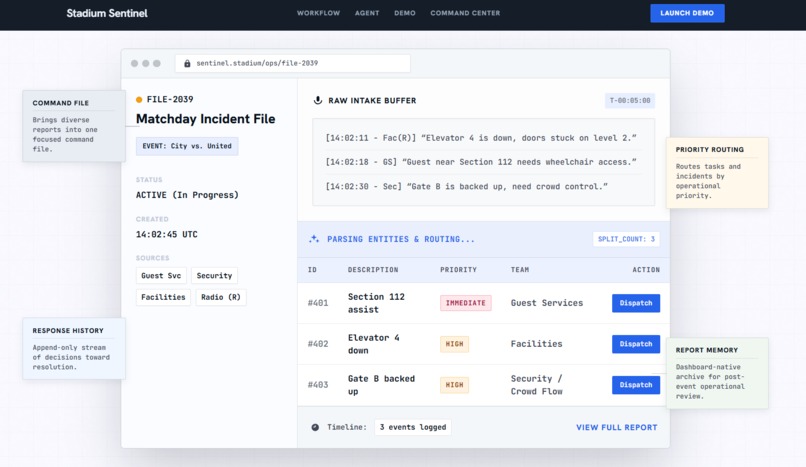806x467 pixels.
Task: Open the Workflow nav item
Action: click(x=318, y=13)
